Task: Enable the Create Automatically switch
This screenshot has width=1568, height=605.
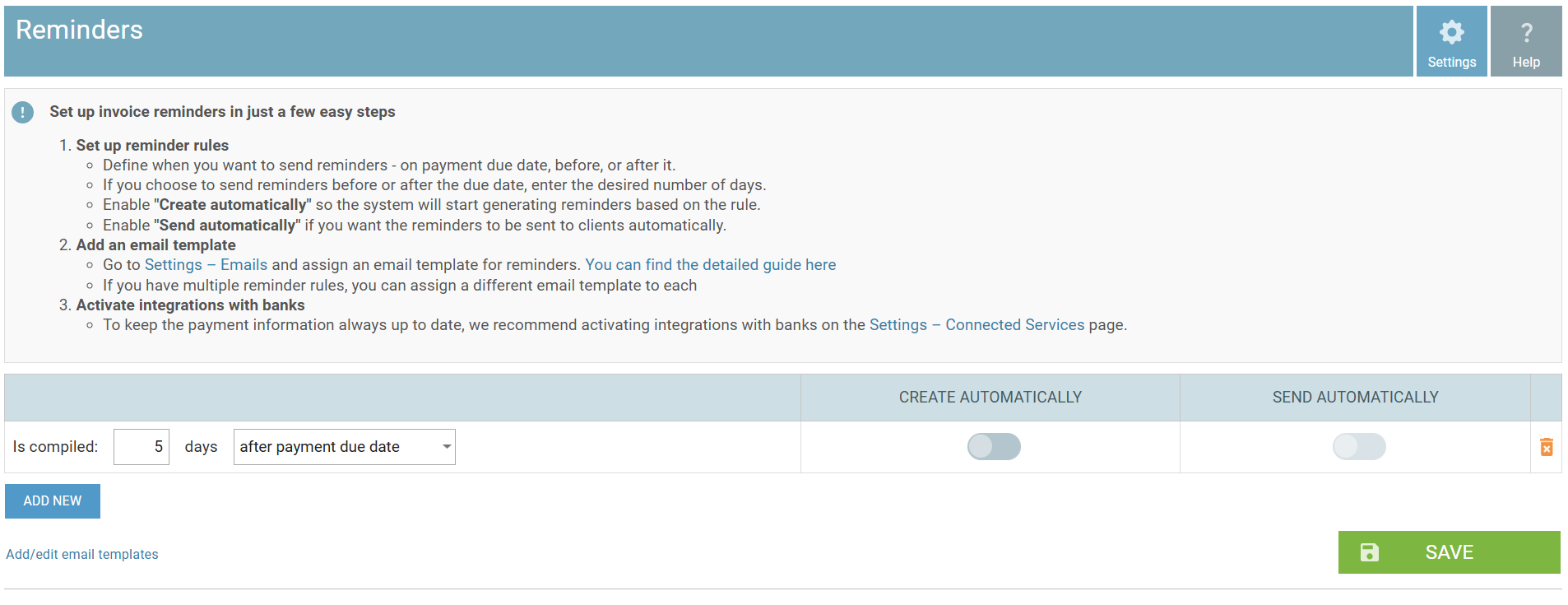Action: (x=994, y=447)
